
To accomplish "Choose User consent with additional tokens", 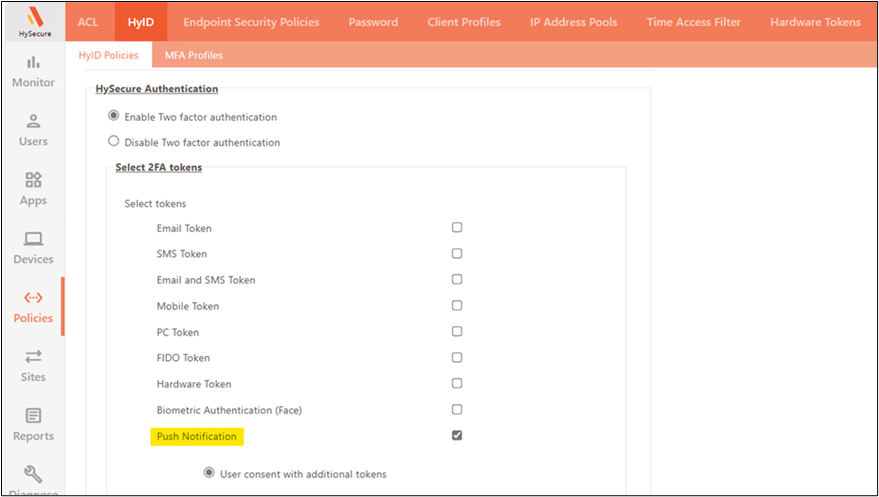I will click(x=209, y=473).
